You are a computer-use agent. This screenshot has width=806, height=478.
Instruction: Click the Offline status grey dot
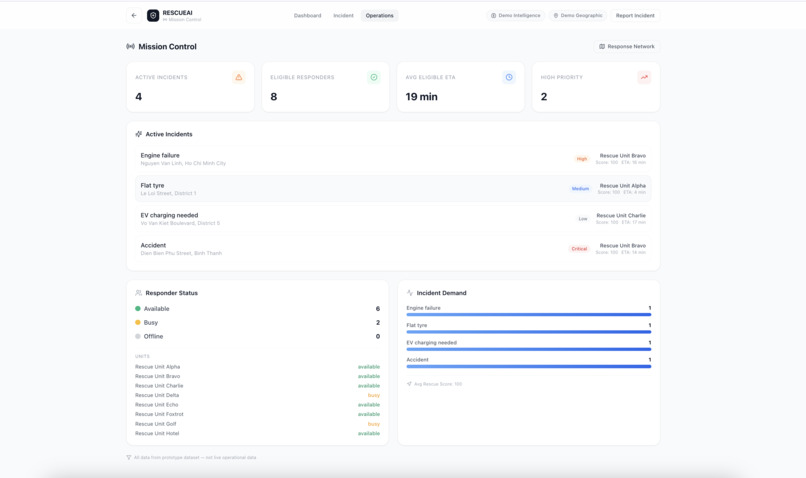pos(138,336)
